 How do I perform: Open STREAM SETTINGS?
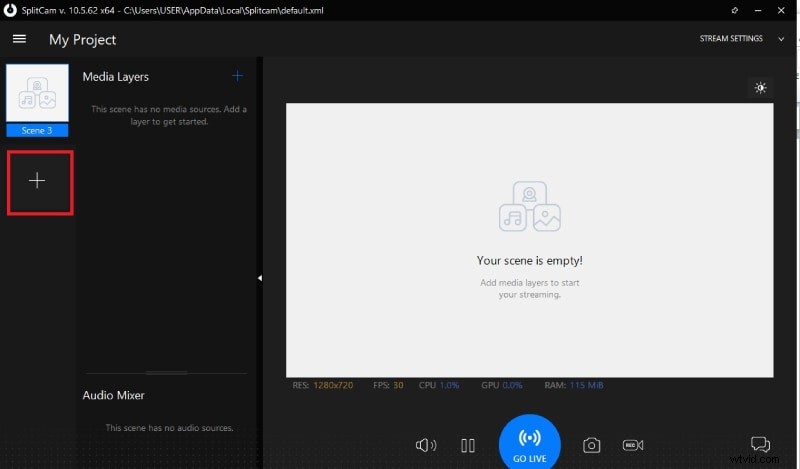tap(731, 38)
